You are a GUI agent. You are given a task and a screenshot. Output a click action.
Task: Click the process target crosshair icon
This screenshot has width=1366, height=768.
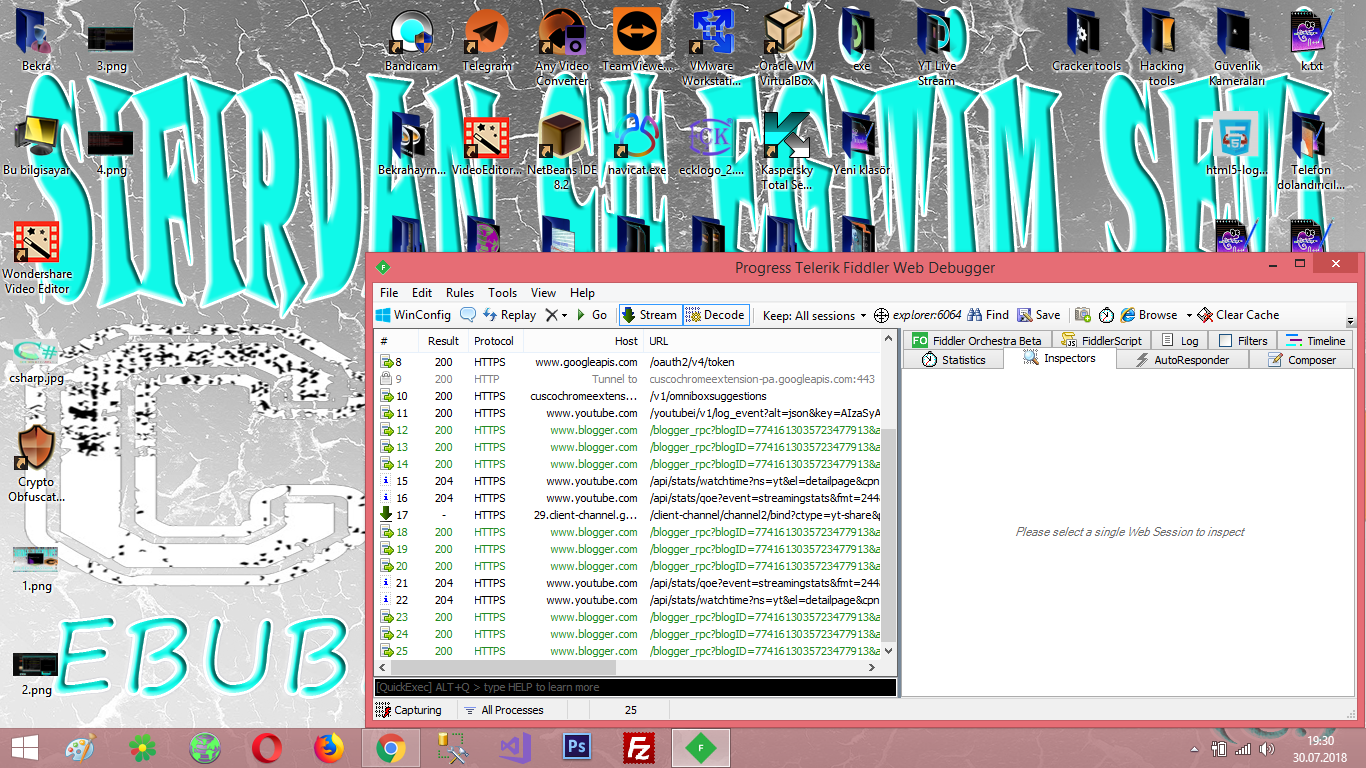tap(881, 315)
